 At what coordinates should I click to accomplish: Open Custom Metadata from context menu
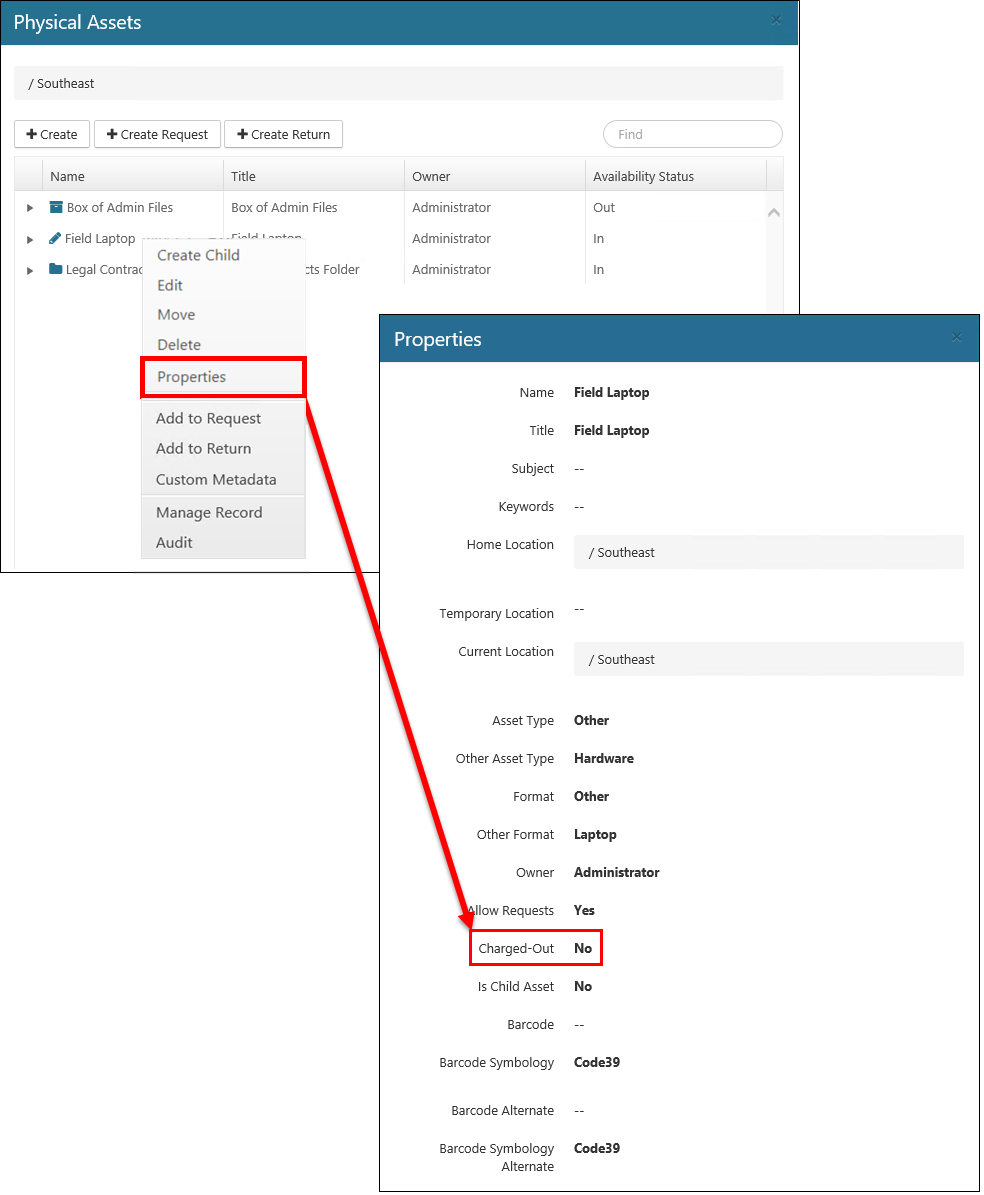pyautogui.click(x=216, y=479)
